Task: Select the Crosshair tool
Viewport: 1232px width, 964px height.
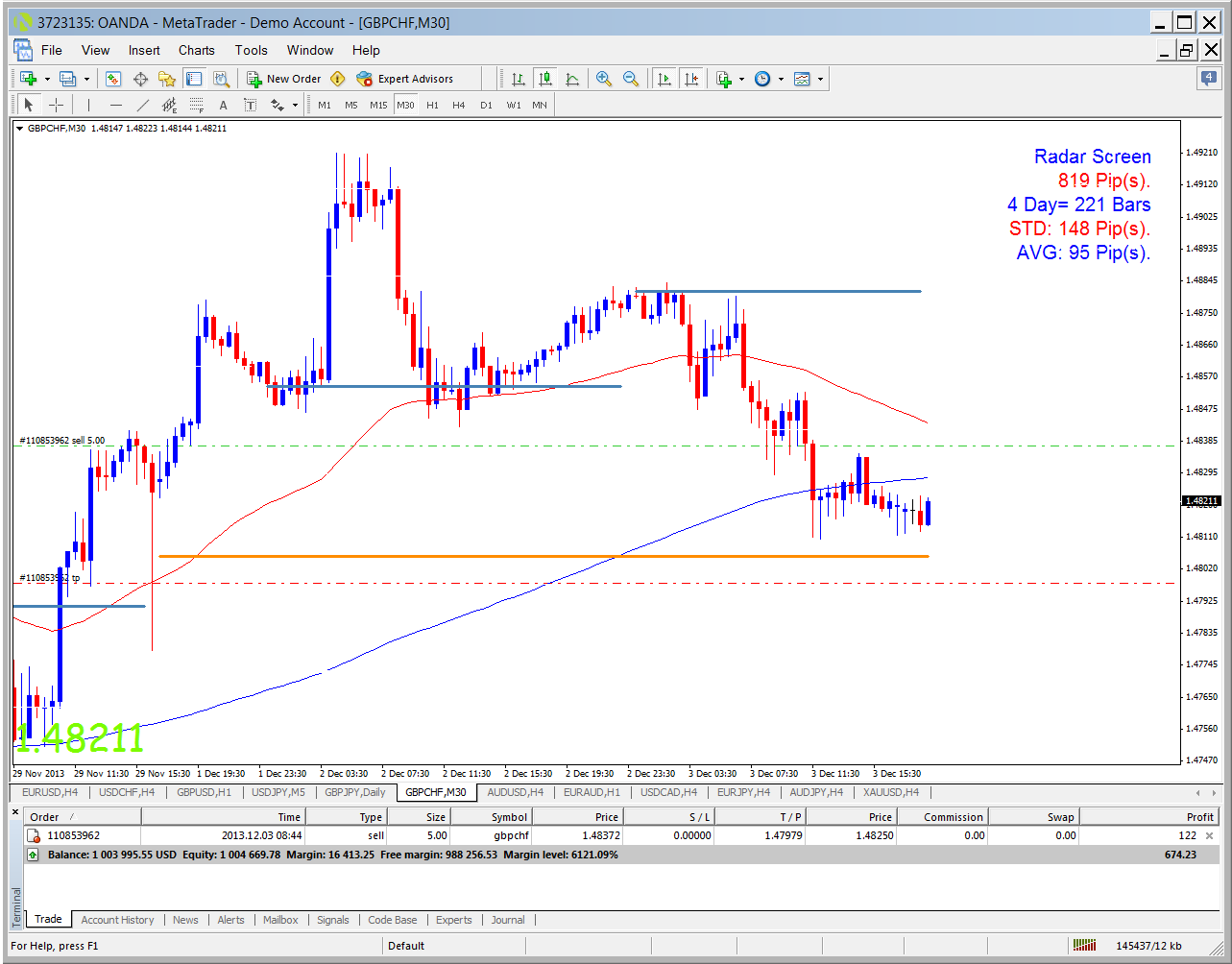Action: [56, 105]
